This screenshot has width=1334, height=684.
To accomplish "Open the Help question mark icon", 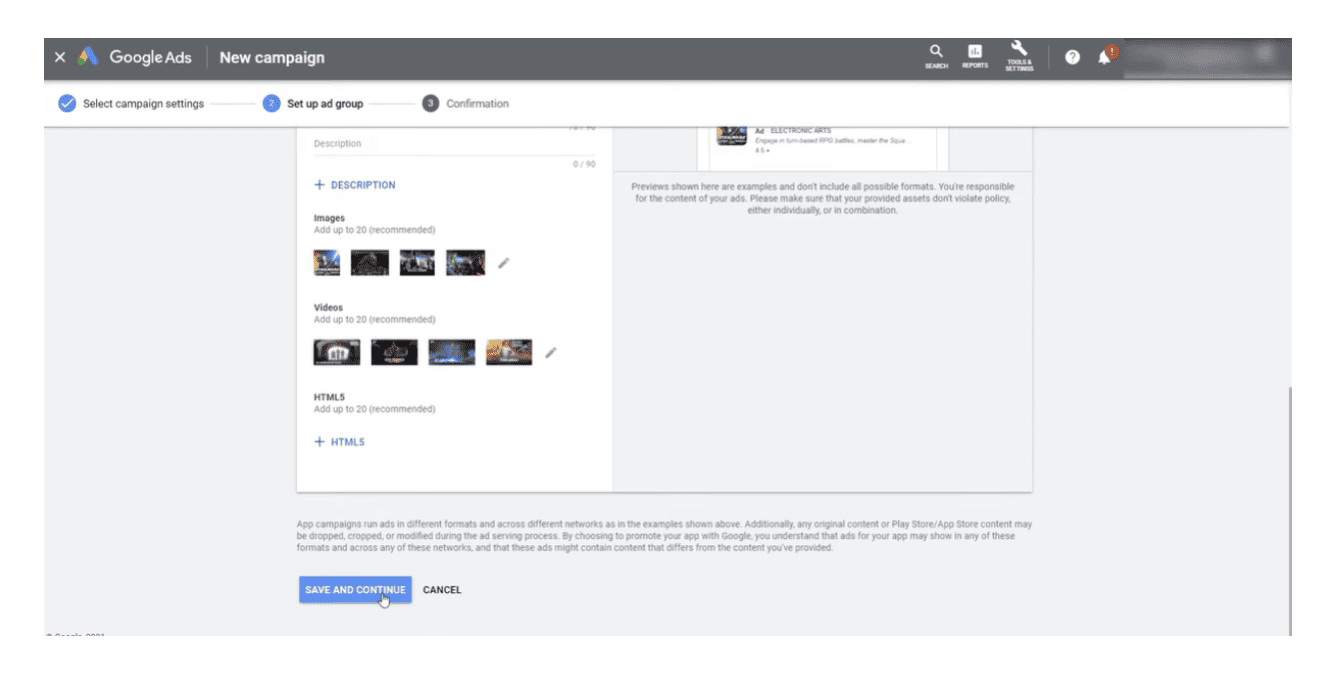I will pos(1072,58).
